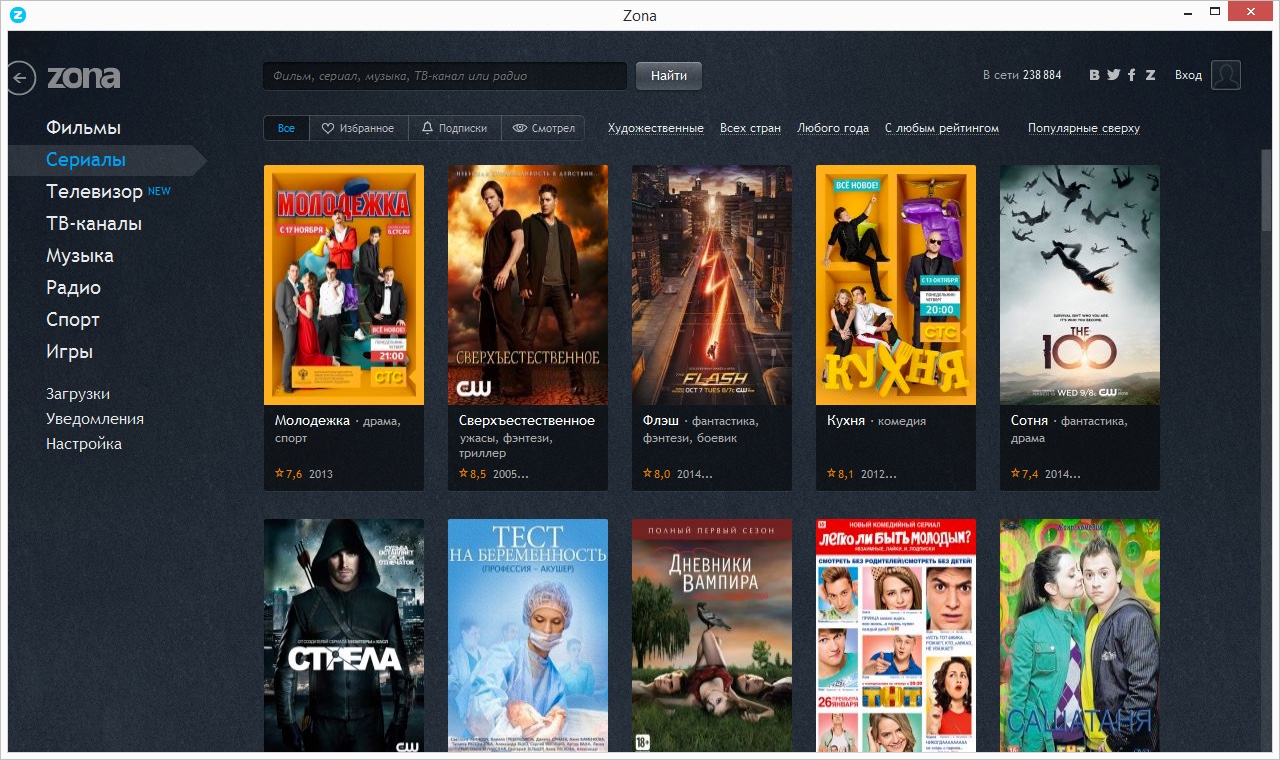Open Уведомления notifications page

coord(95,419)
